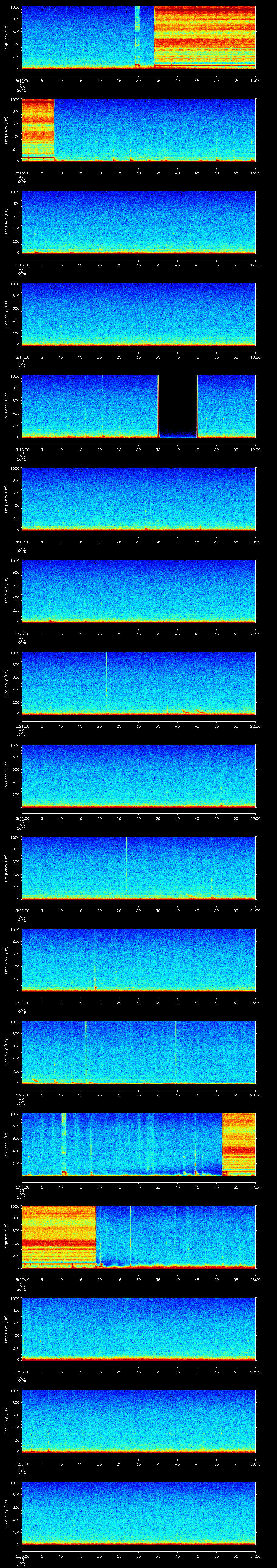Click the 5:22:00 spectrogram plot
The image size is (277, 1568).
(138, 775)
